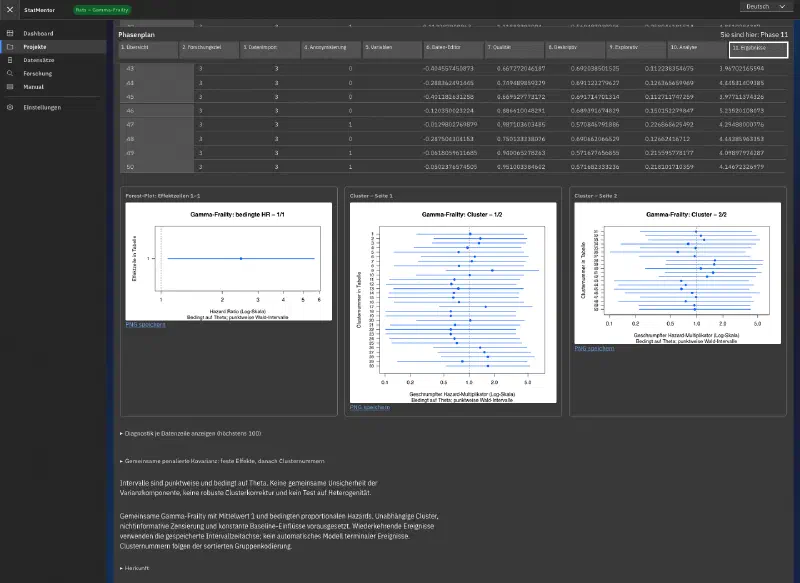This screenshot has width=800, height=583.
Task: Click the Manual book icon
Action: pyautogui.click(x=10, y=87)
